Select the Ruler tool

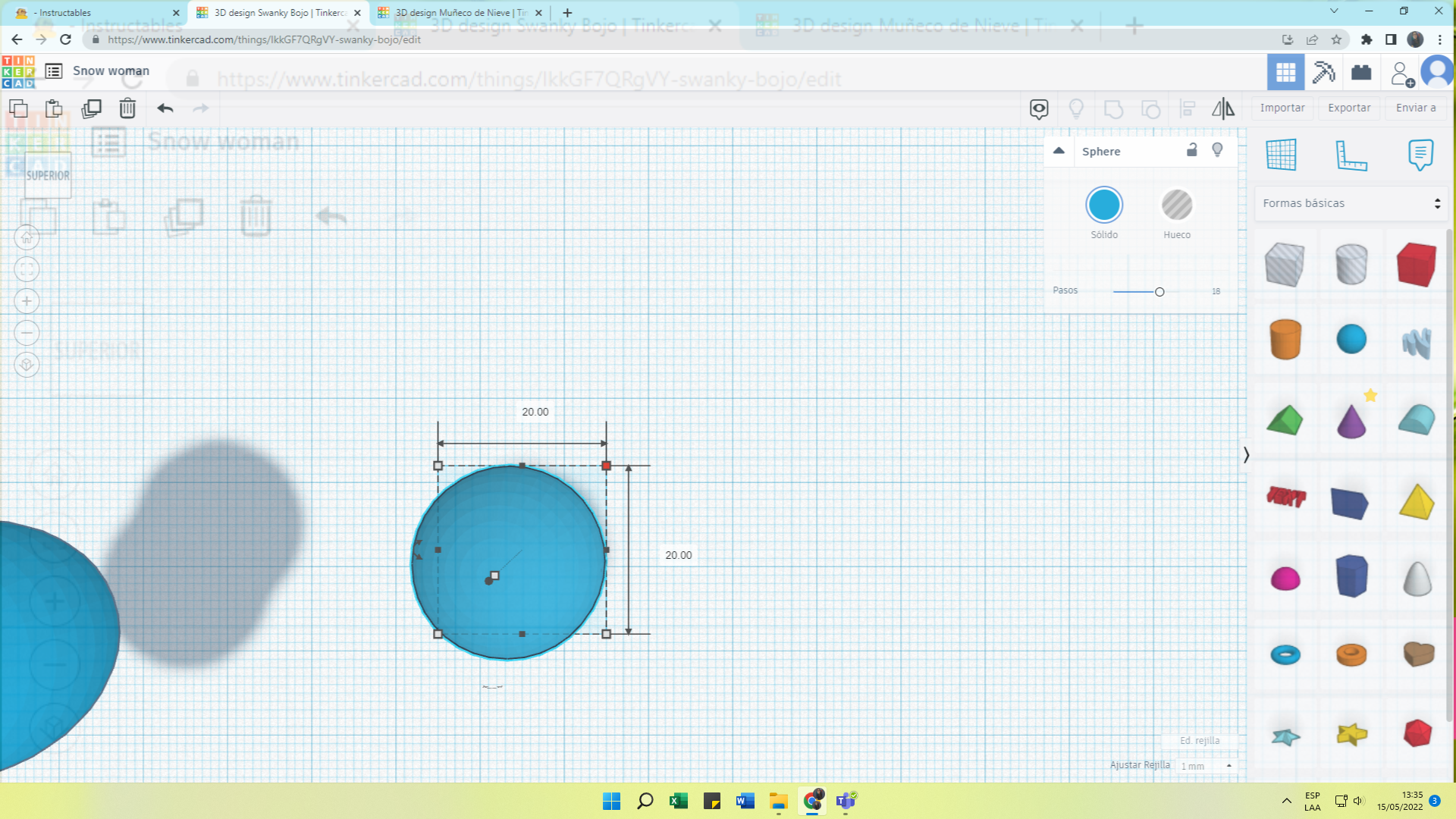[1351, 155]
